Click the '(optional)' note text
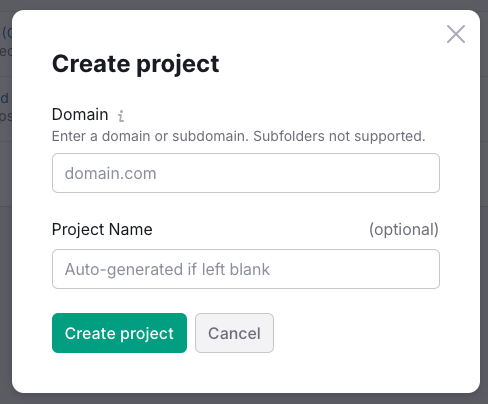Screen dimensions: 488x404 (x=404, y=230)
